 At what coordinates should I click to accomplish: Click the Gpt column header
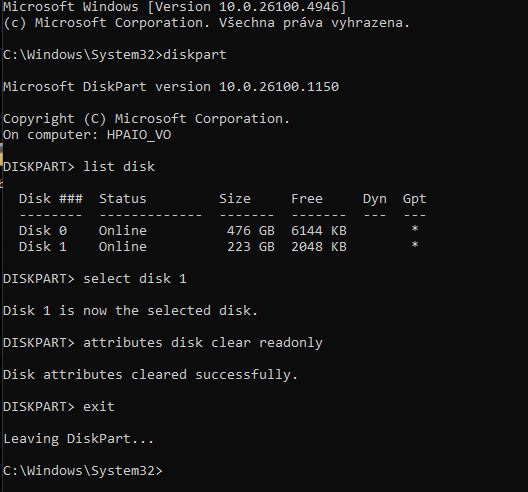click(415, 199)
